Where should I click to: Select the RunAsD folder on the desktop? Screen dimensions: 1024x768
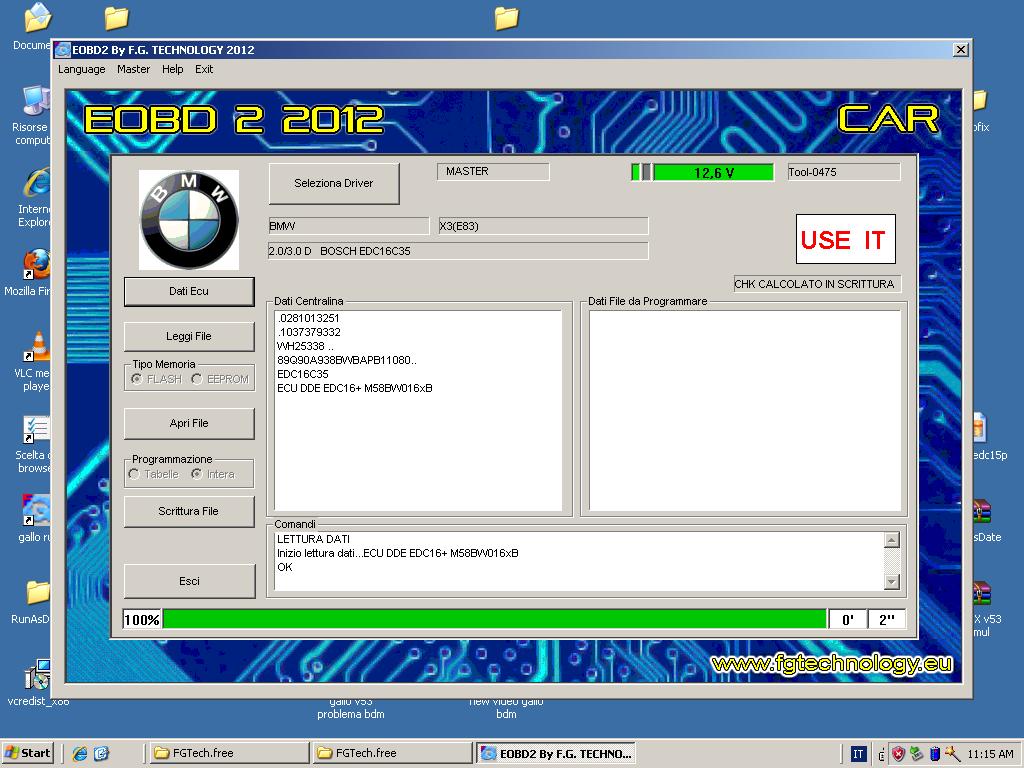click(38, 593)
